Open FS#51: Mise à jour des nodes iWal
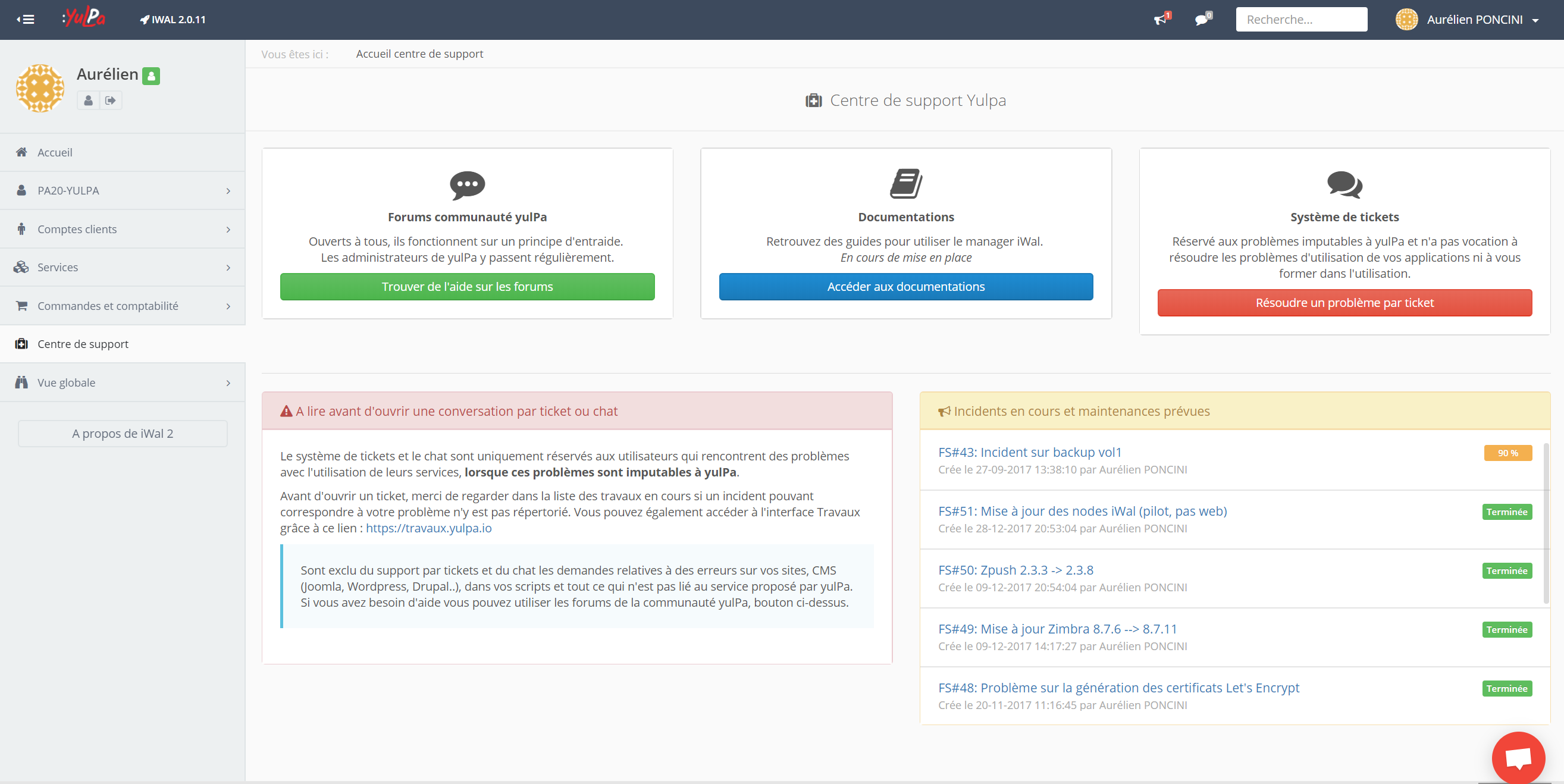This screenshot has width=1564, height=784. [x=1083, y=511]
